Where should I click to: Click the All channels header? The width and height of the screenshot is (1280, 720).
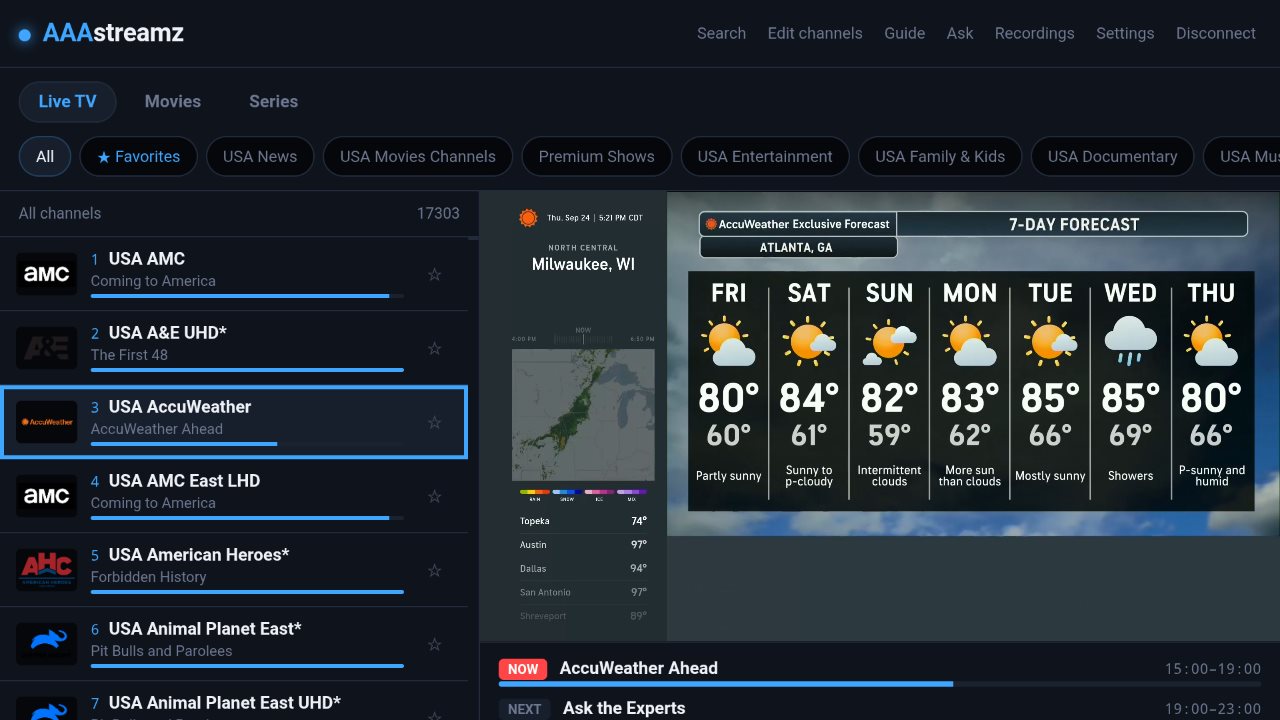click(x=60, y=213)
